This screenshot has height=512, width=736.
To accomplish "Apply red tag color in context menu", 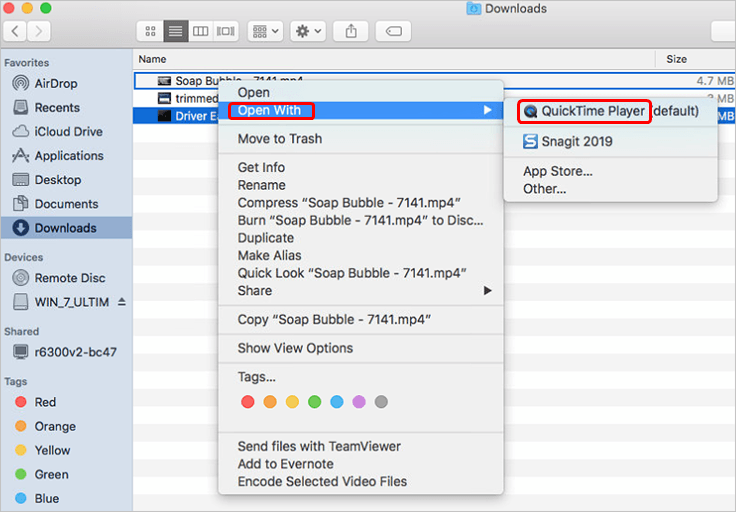I will tap(247, 402).
